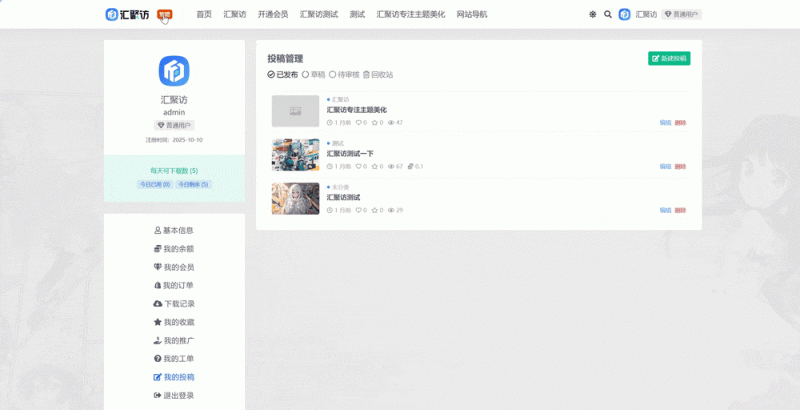Click the 注册时间 2025-10-10 text
The image size is (800, 410).
point(174,140)
